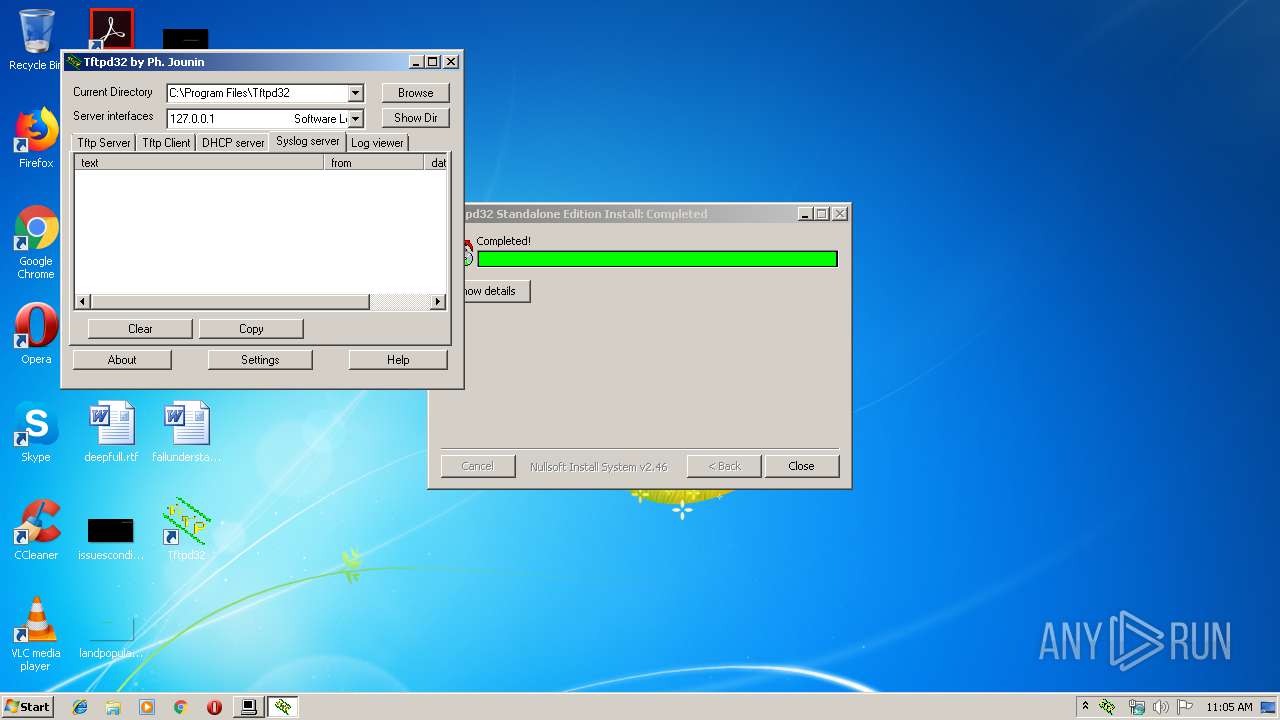The width and height of the screenshot is (1280, 720).
Task: Open the Tftpd32 desktop shortcut
Action: point(187,529)
